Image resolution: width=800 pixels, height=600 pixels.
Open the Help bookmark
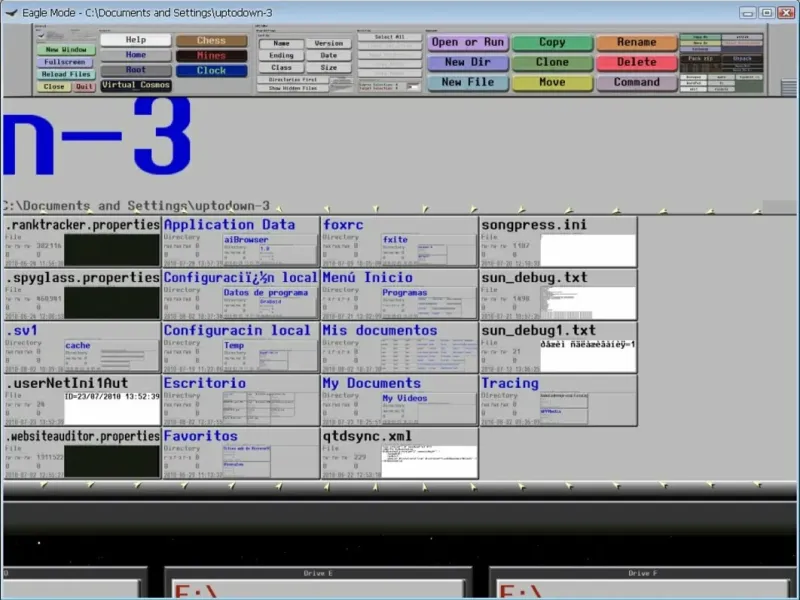coord(136,40)
